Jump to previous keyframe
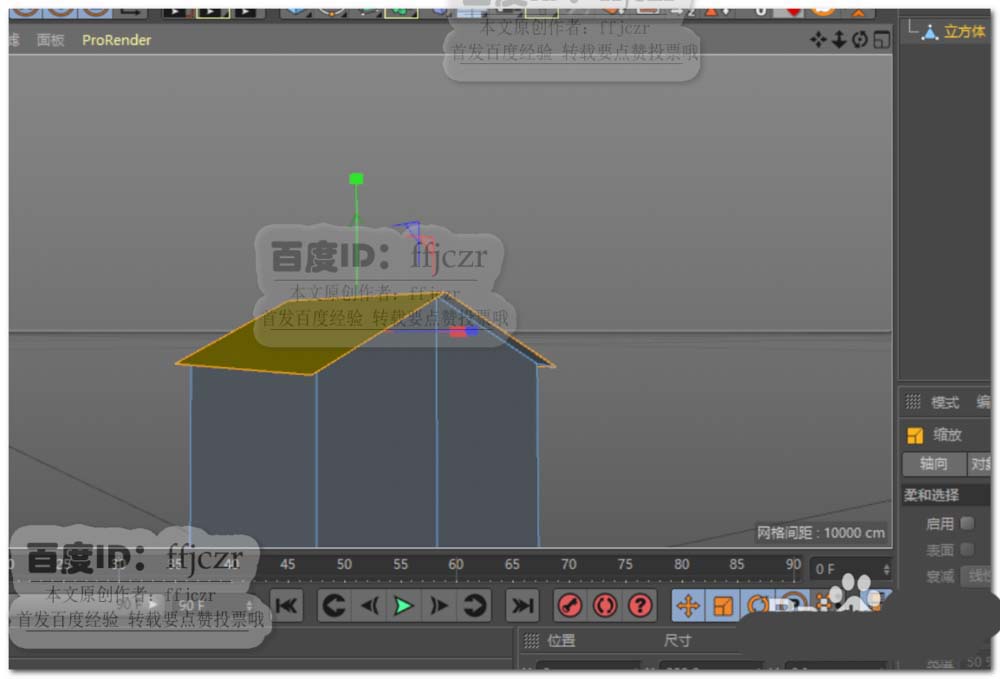The image size is (1000, 679). (333, 605)
